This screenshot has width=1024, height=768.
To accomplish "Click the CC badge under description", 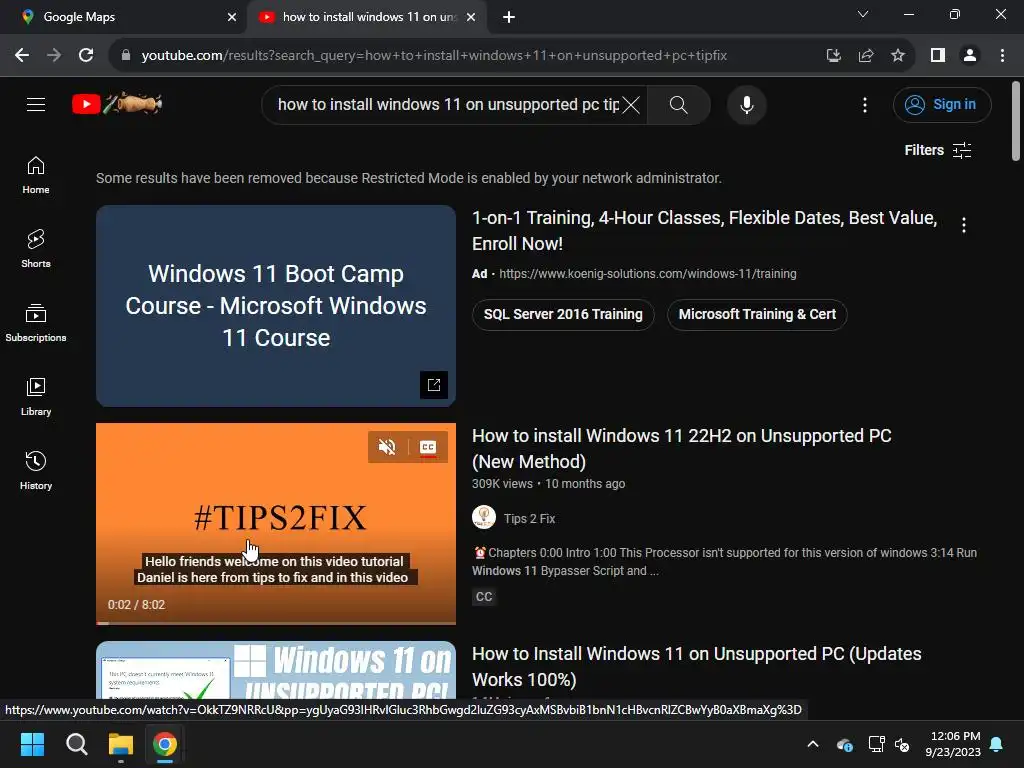I will tap(484, 597).
